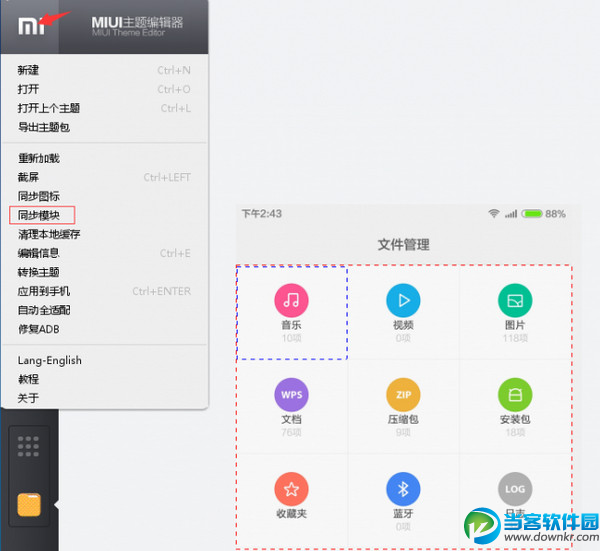Choose 打开 (Open) menu entry
Screen dimensions: 600x551
click(28, 89)
